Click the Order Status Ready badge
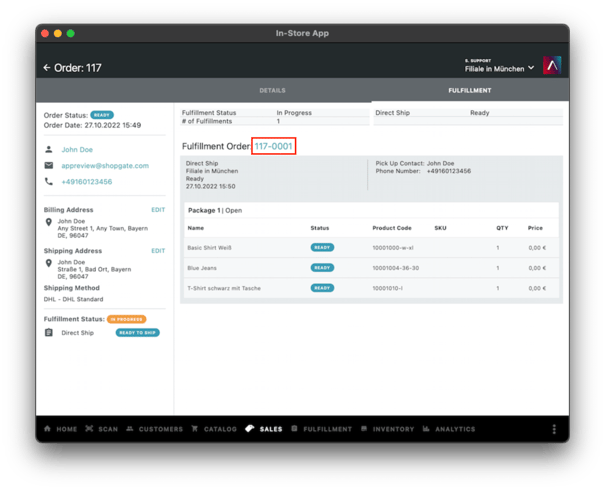 point(102,115)
